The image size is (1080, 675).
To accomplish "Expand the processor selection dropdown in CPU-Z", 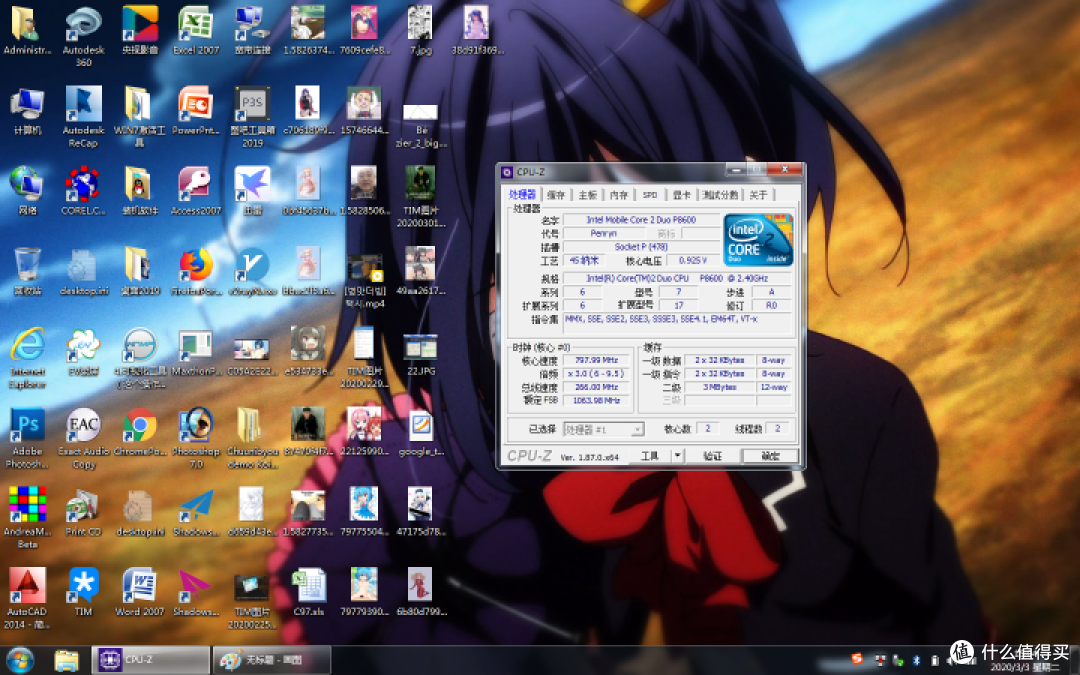I will [604, 429].
